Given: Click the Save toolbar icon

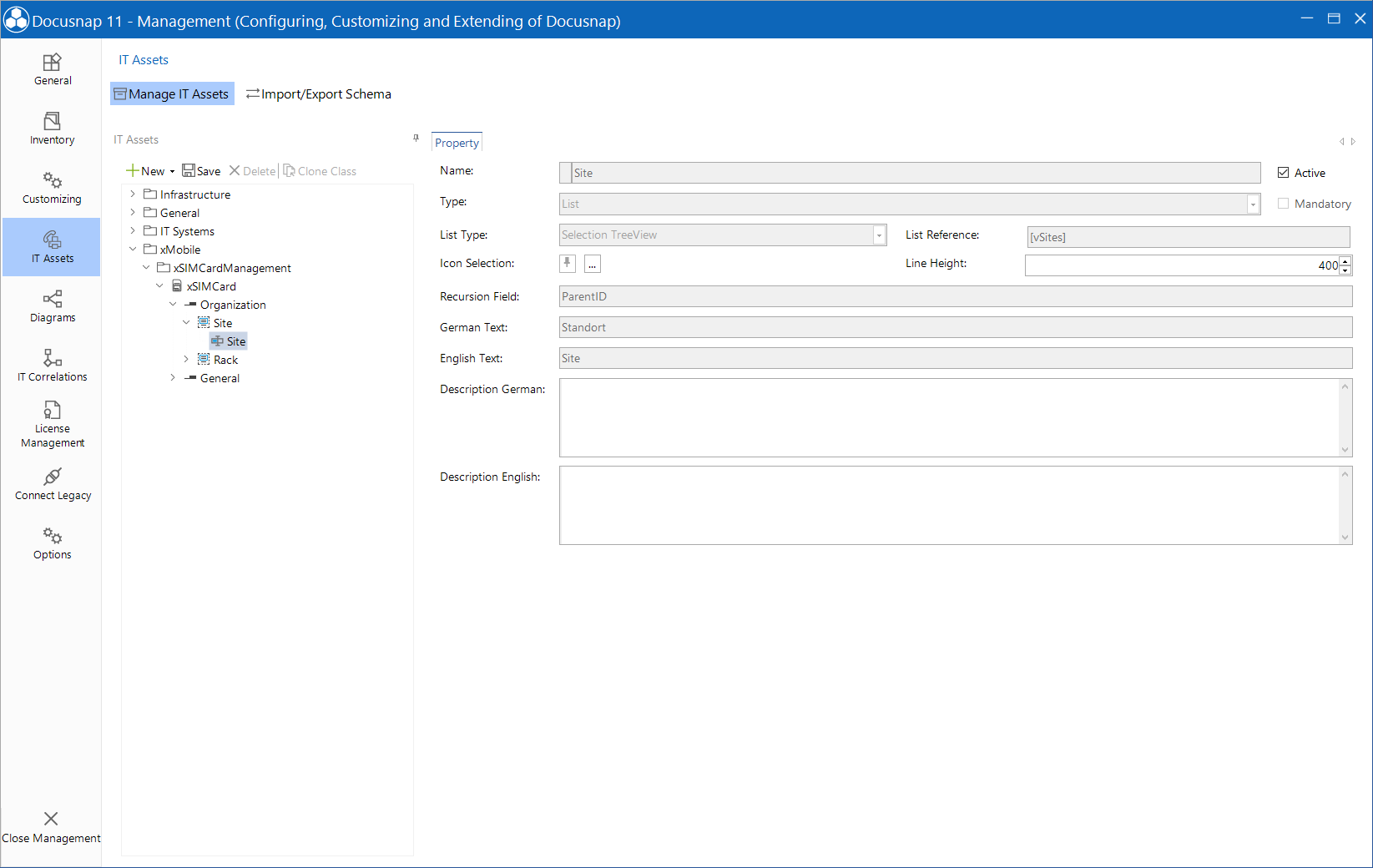Looking at the screenshot, I should click(x=201, y=171).
